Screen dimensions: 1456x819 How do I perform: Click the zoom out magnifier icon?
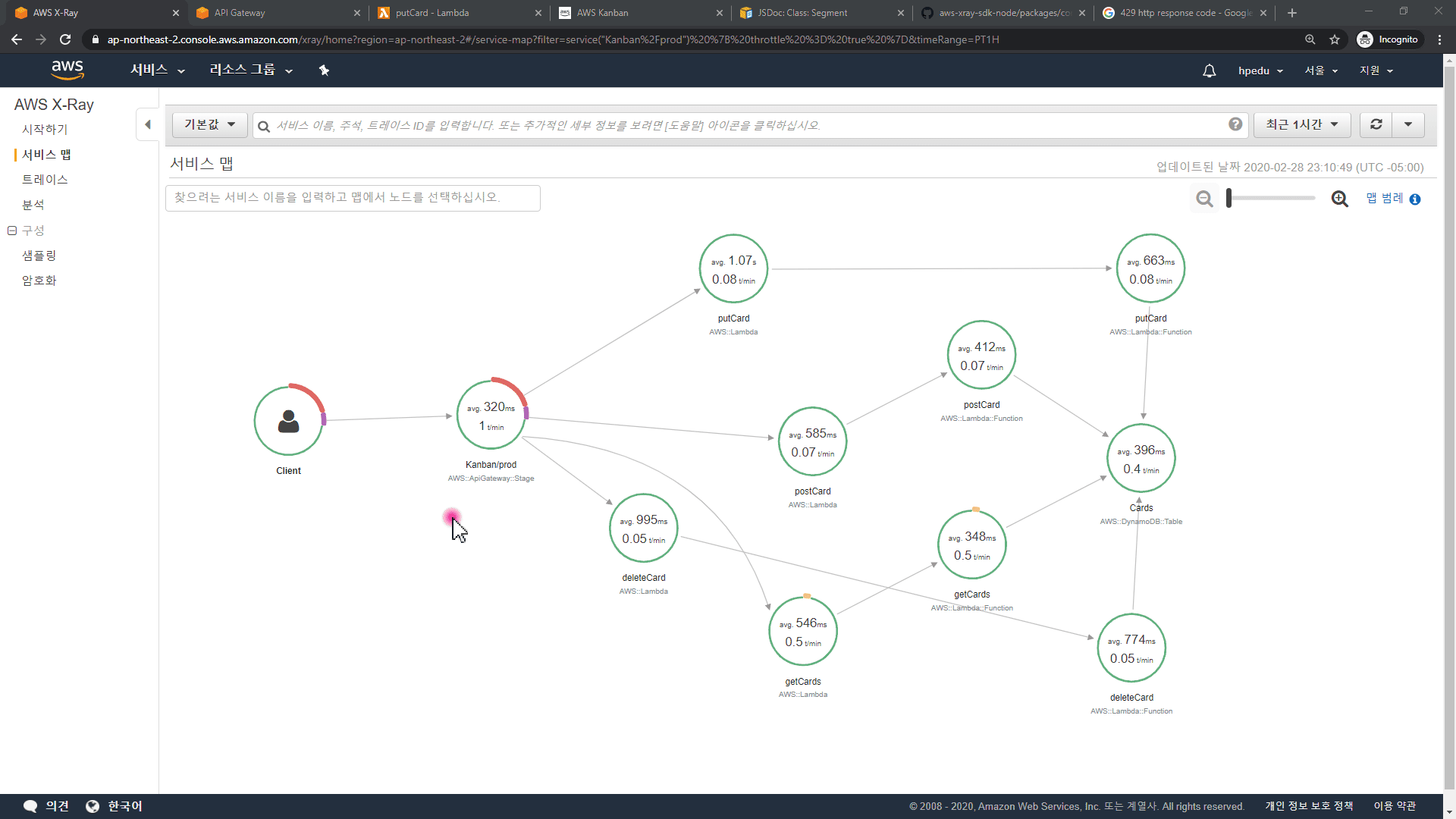(x=1204, y=199)
